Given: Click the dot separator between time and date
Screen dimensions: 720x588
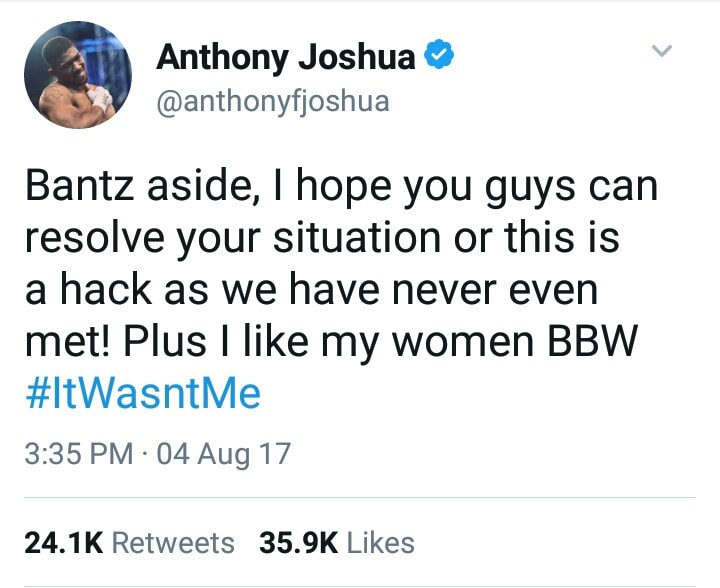Looking at the screenshot, I should (x=145, y=454).
